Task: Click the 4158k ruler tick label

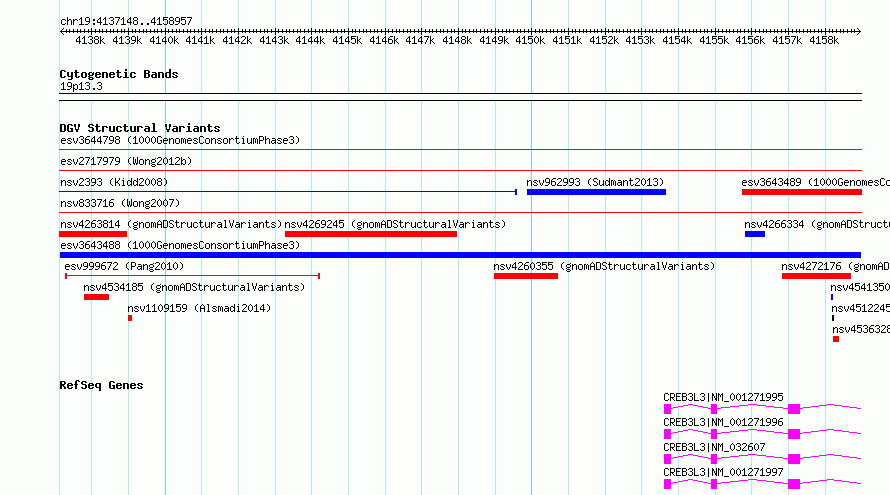Action: click(824, 40)
